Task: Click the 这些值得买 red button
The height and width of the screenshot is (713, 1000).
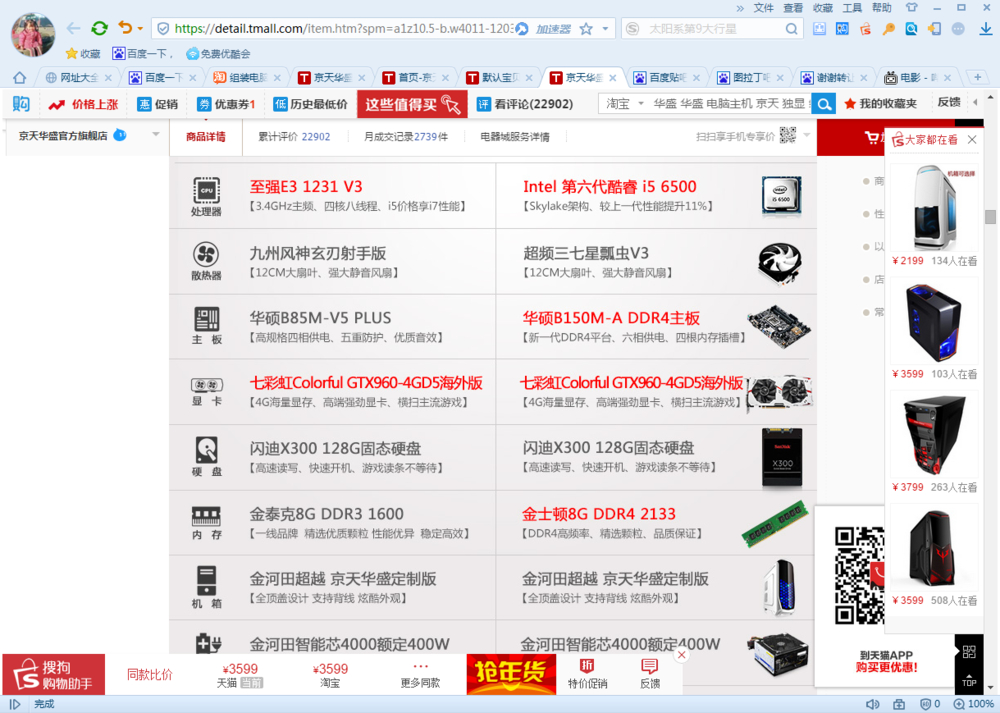Action: coord(412,104)
